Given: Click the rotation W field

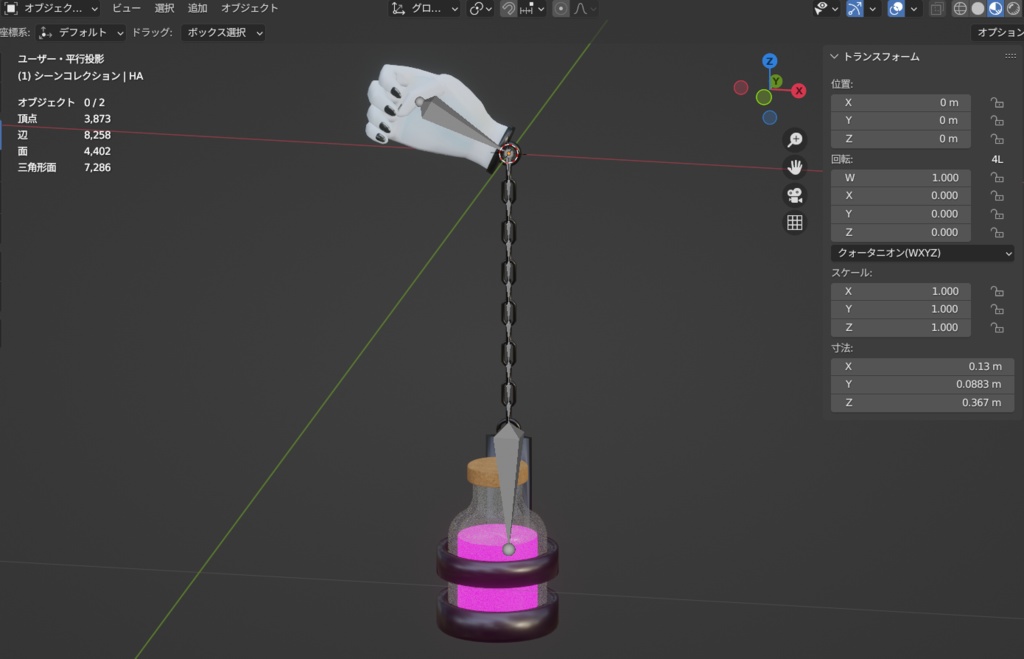Looking at the screenshot, I should (x=901, y=178).
